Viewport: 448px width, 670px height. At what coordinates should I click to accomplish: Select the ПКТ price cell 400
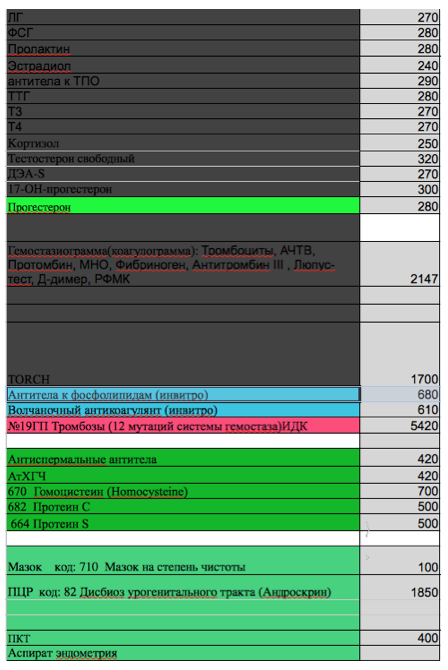pyautogui.click(x=399, y=638)
